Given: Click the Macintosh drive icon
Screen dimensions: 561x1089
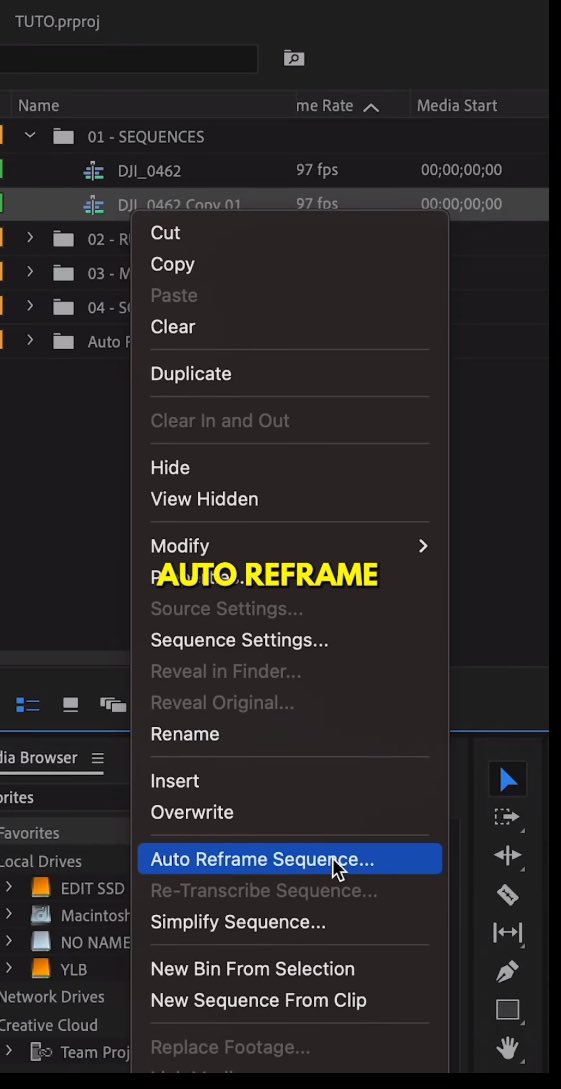Looking at the screenshot, I should [41, 915].
